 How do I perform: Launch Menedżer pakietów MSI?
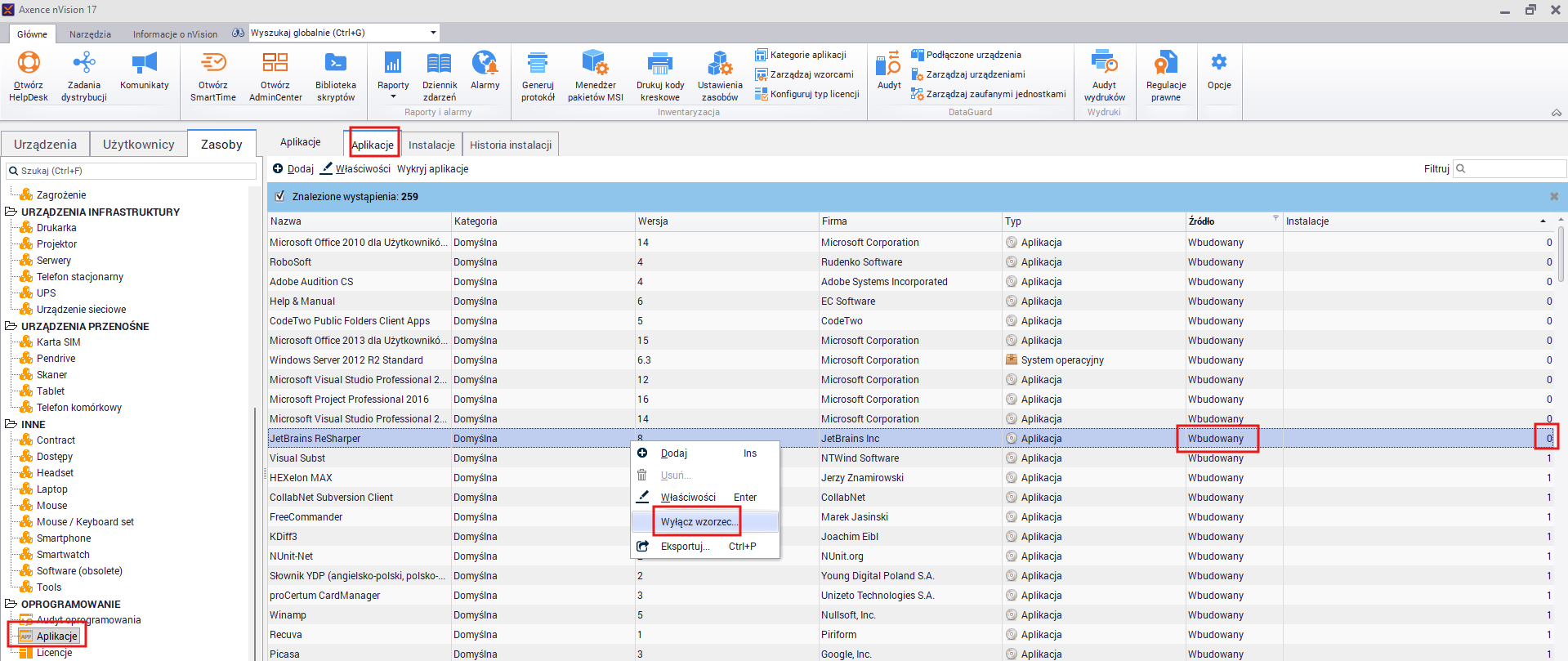tap(596, 76)
